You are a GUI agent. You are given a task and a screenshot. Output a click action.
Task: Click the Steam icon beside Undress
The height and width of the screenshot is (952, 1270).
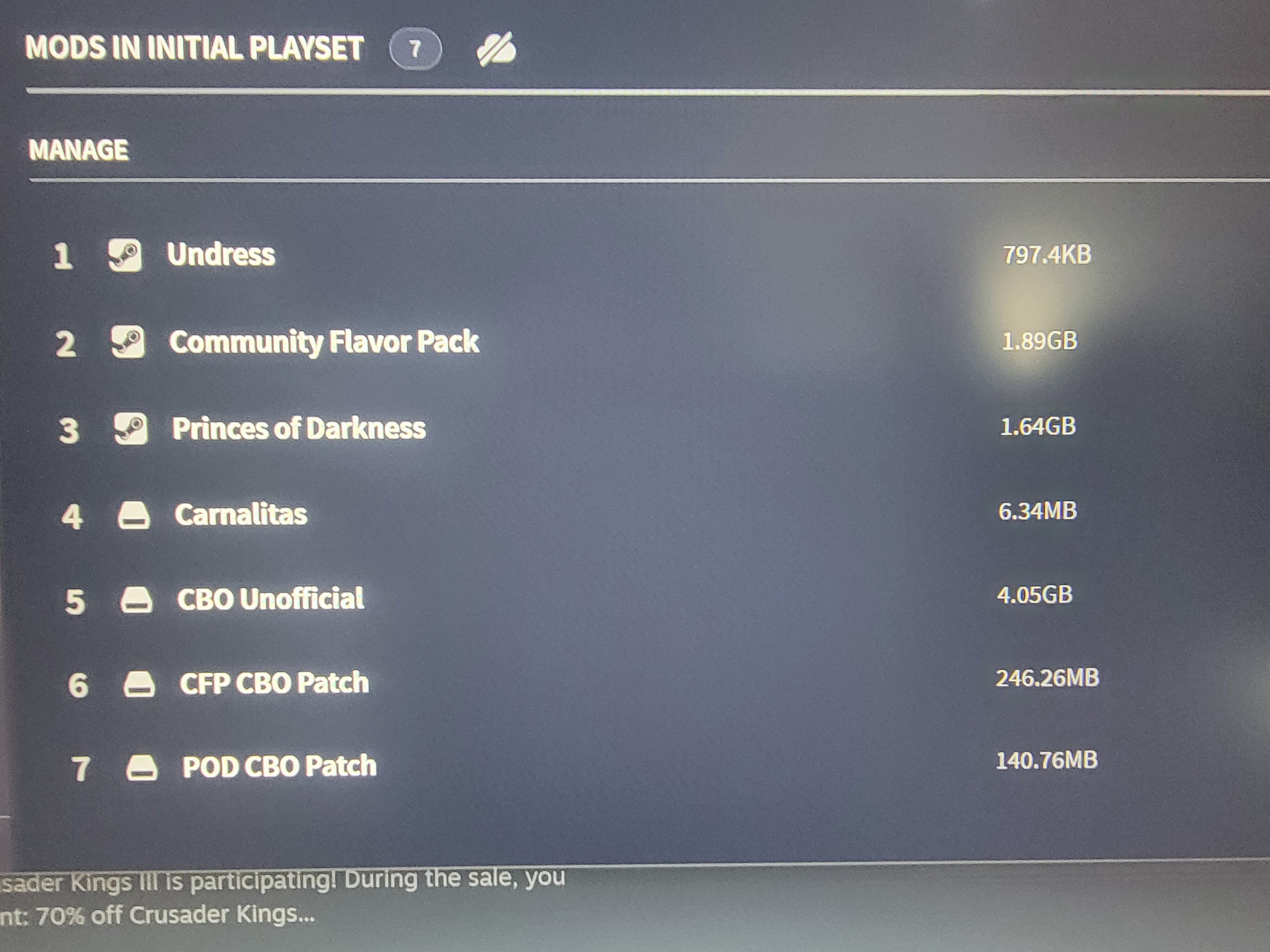click(125, 255)
